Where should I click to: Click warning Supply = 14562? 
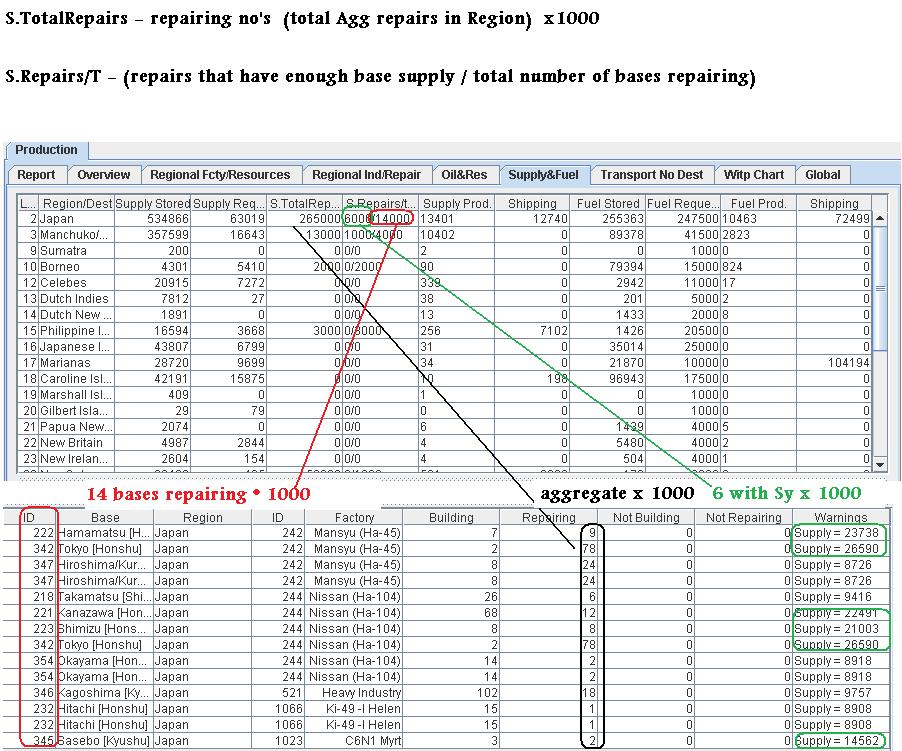[x=836, y=741]
